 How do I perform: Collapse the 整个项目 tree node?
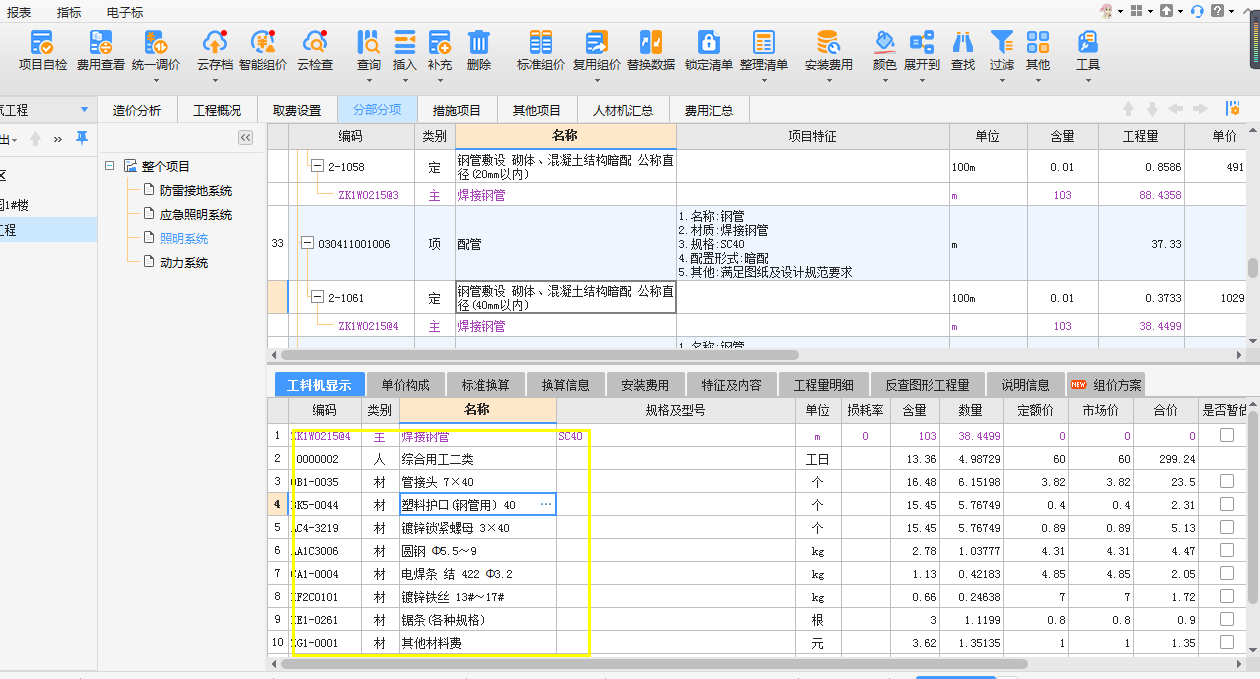click(110, 166)
